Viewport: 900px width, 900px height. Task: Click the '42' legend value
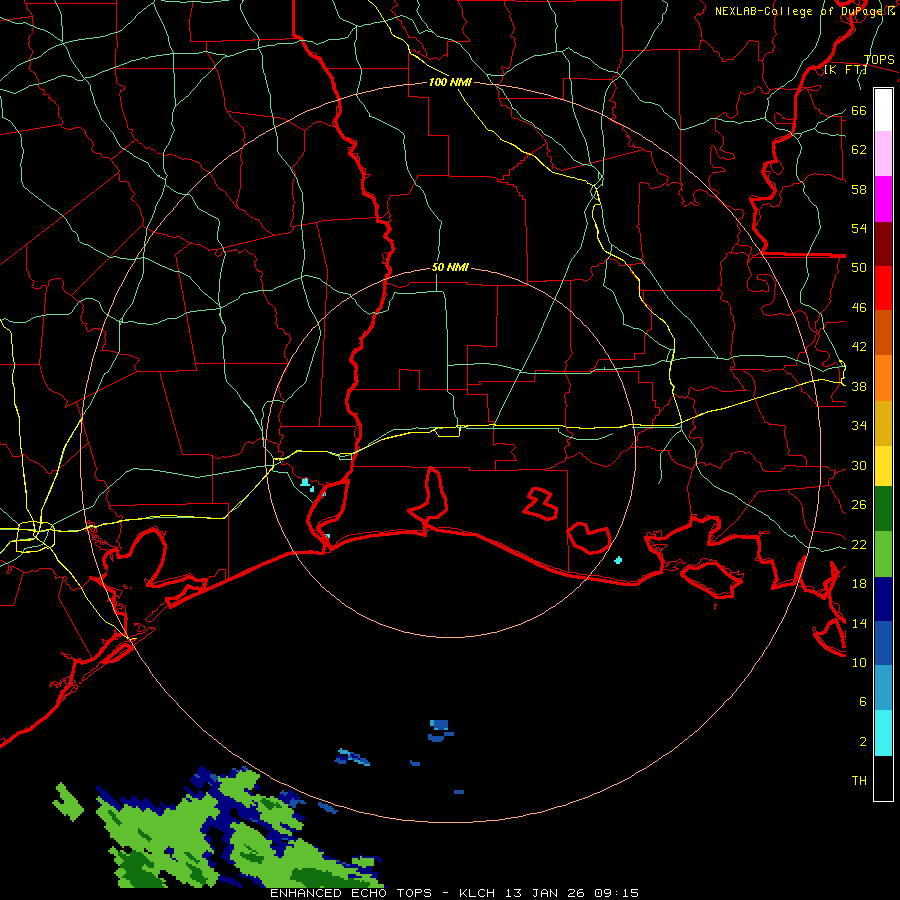pyautogui.click(x=859, y=347)
